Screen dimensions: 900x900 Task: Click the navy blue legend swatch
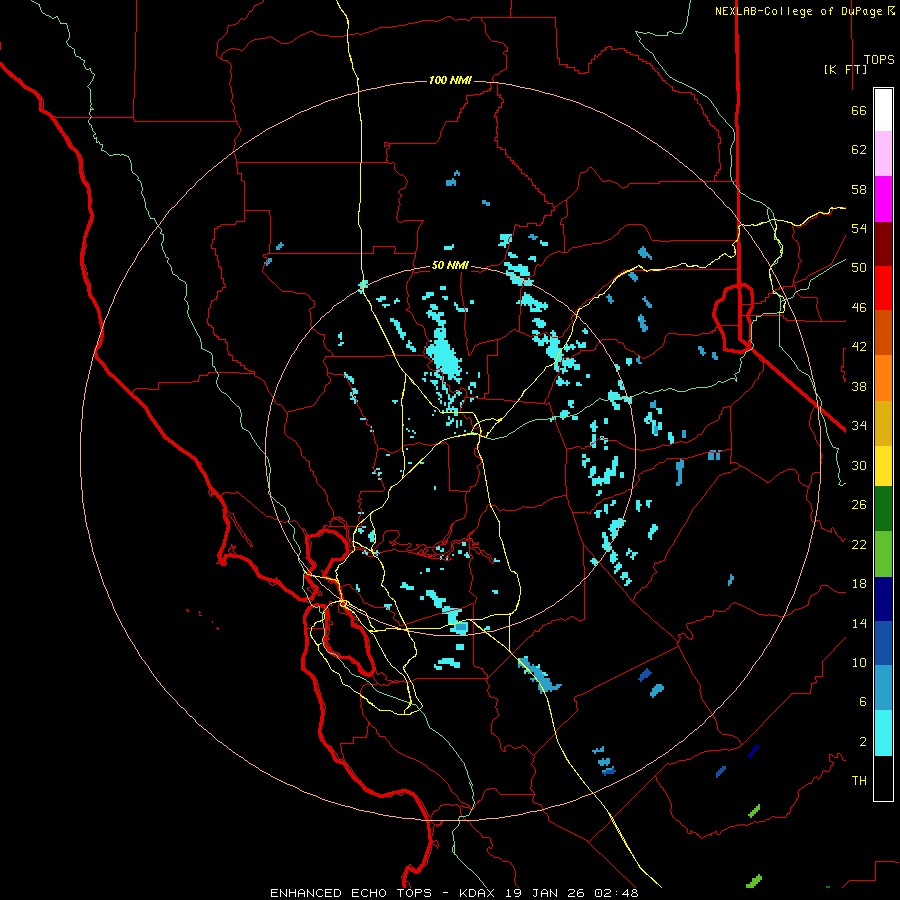tap(883, 599)
